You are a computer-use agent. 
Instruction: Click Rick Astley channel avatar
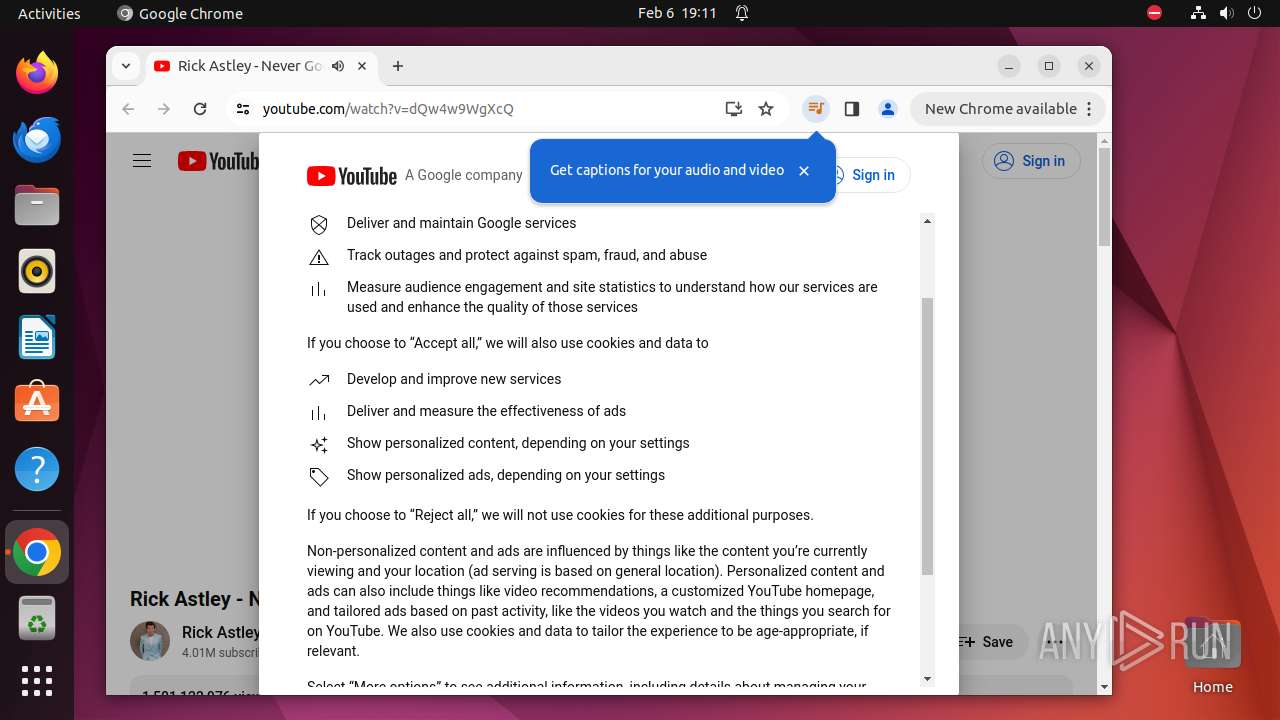coord(150,641)
